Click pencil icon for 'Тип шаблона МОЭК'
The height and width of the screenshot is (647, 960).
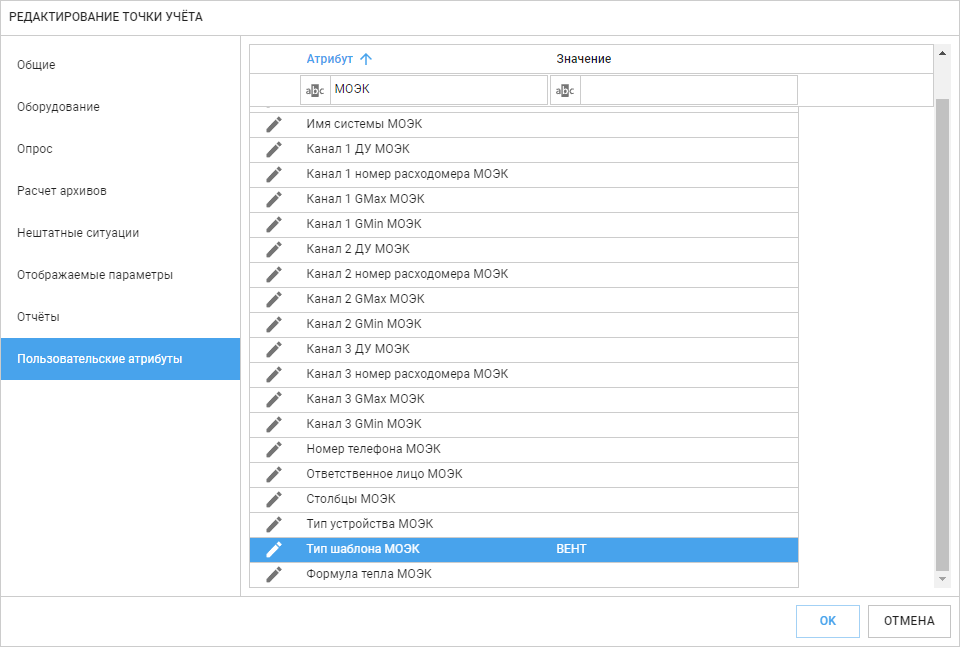274,549
